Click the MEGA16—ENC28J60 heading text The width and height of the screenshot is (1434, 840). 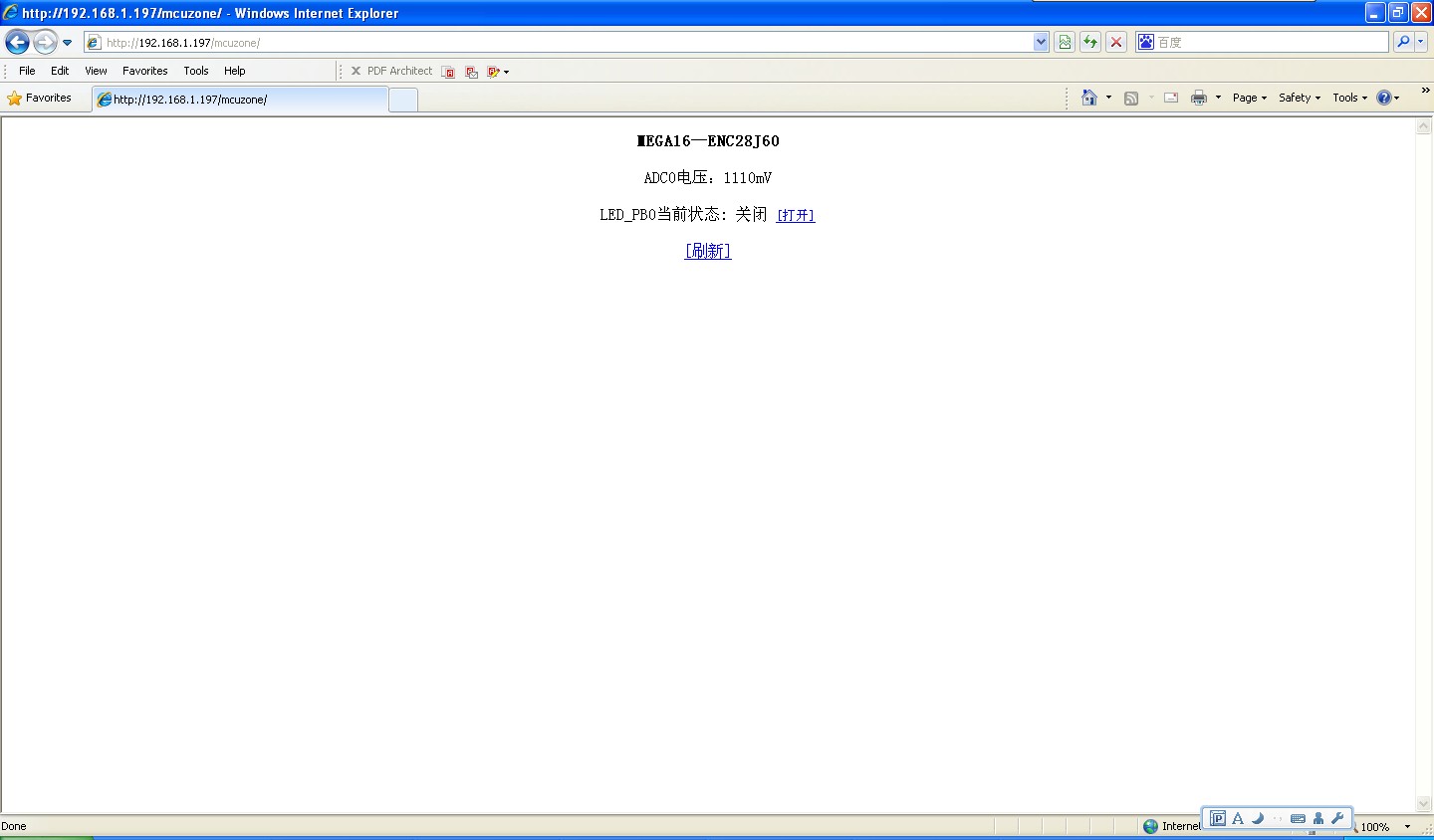click(708, 141)
